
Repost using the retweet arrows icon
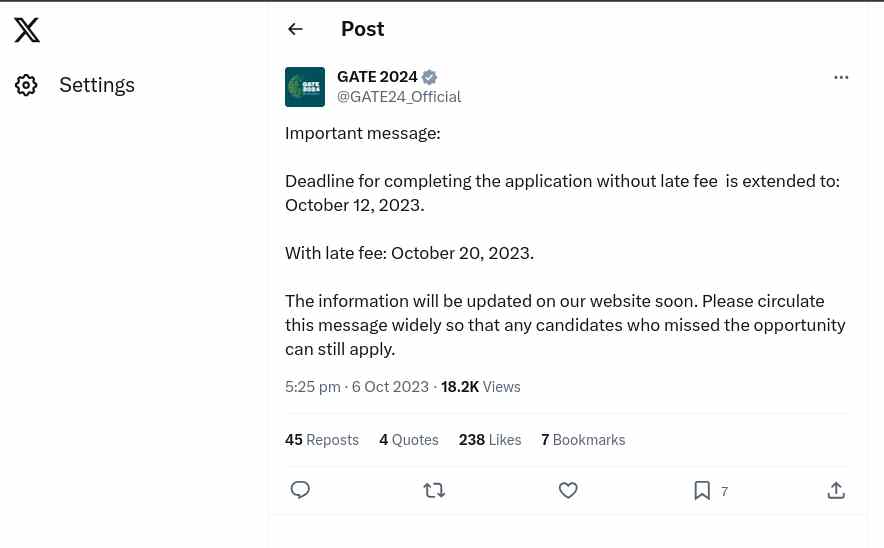tap(434, 490)
